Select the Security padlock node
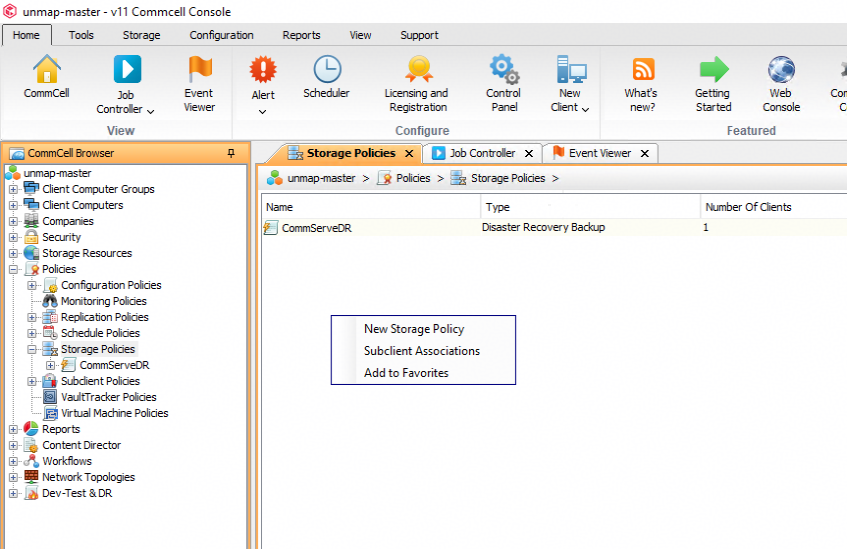The image size is (847, 549). 31,237
